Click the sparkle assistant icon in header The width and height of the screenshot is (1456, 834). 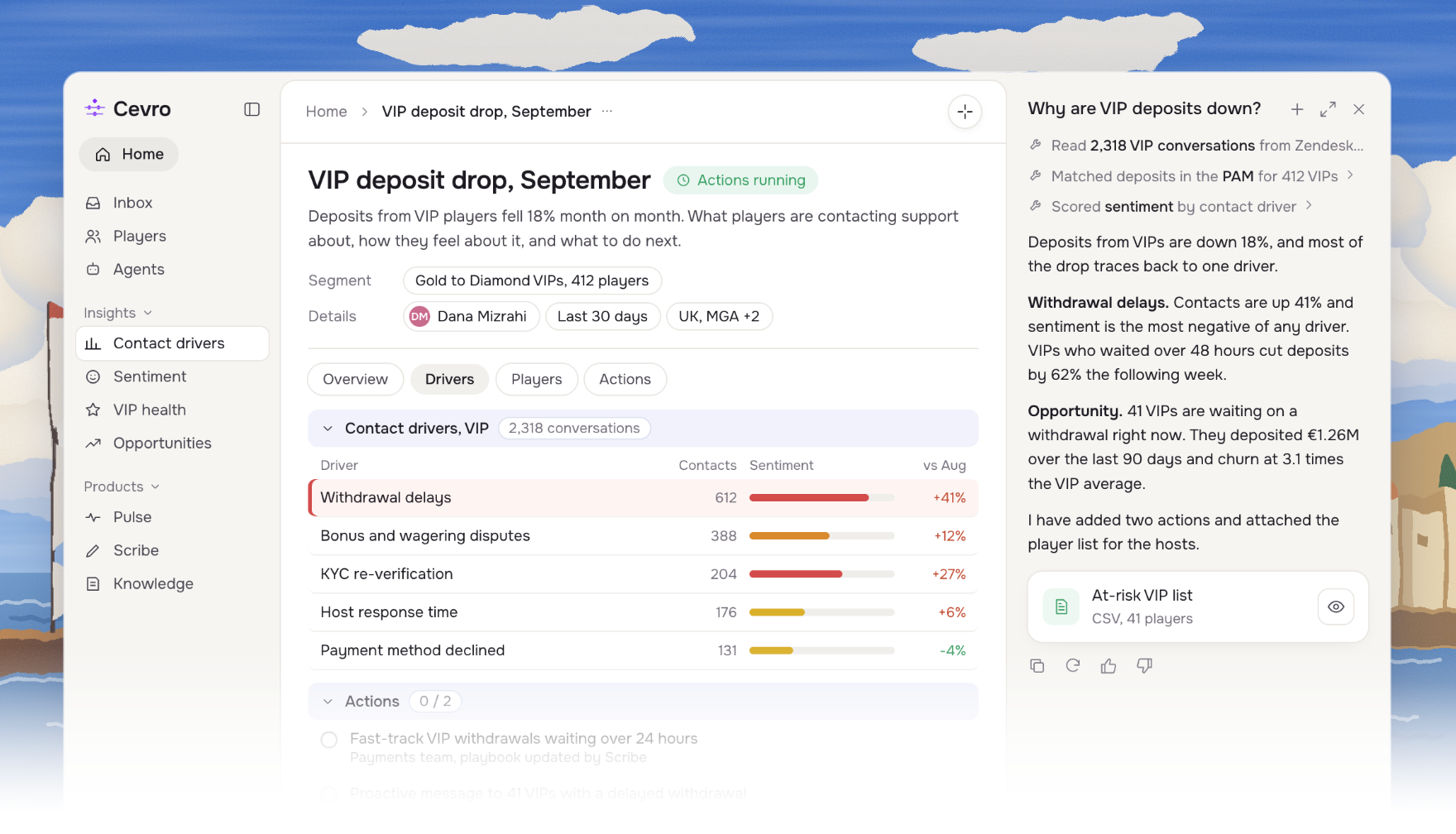(x=965, y=112)
